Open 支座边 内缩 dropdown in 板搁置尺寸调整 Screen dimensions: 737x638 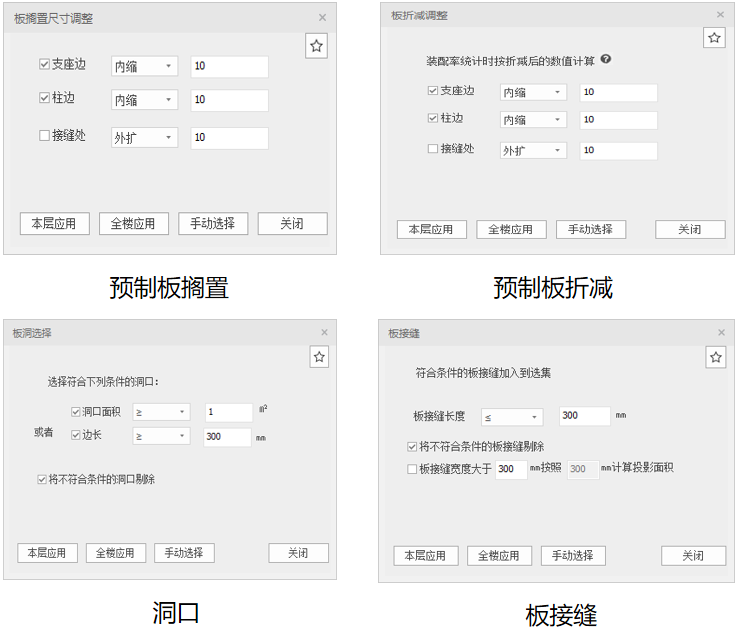[x=145, y=66]
